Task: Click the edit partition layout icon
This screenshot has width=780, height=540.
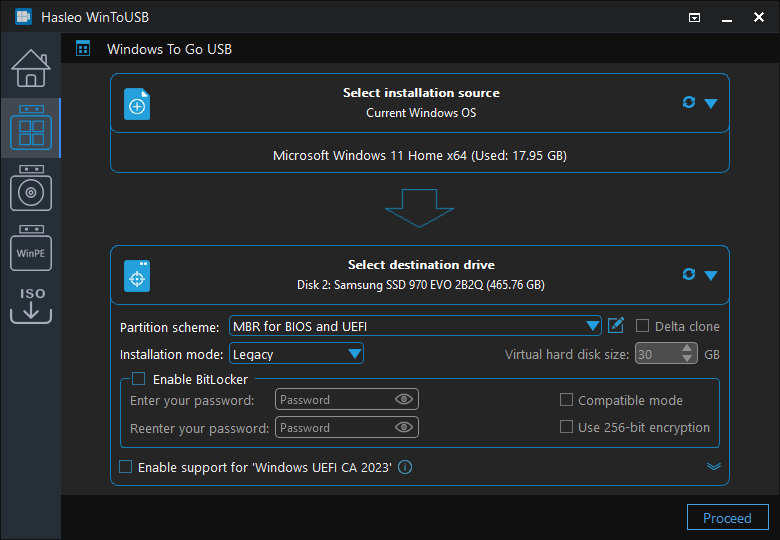Action: tap(616, 325)
